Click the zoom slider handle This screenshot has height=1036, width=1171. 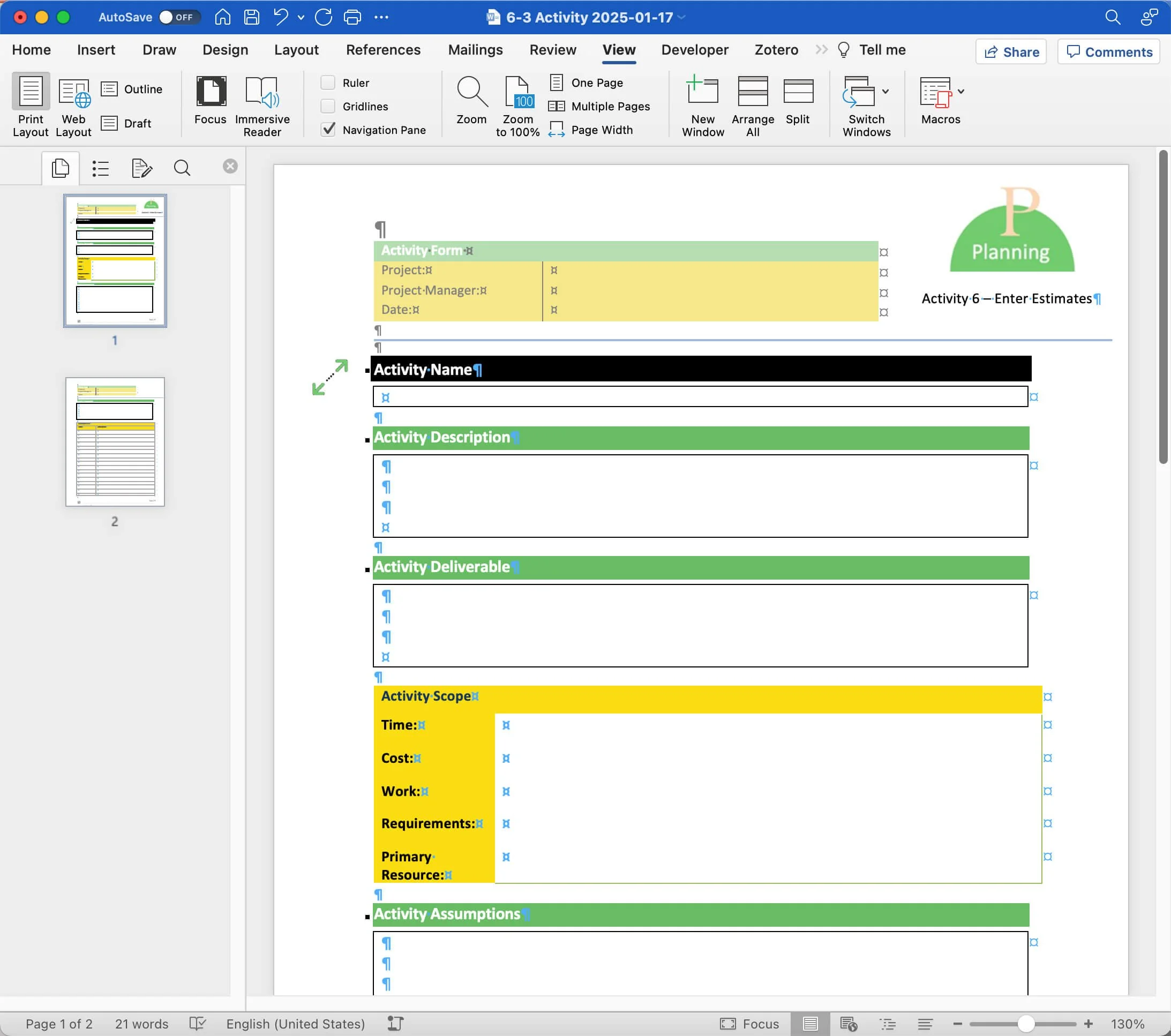click(1026, 1024)
